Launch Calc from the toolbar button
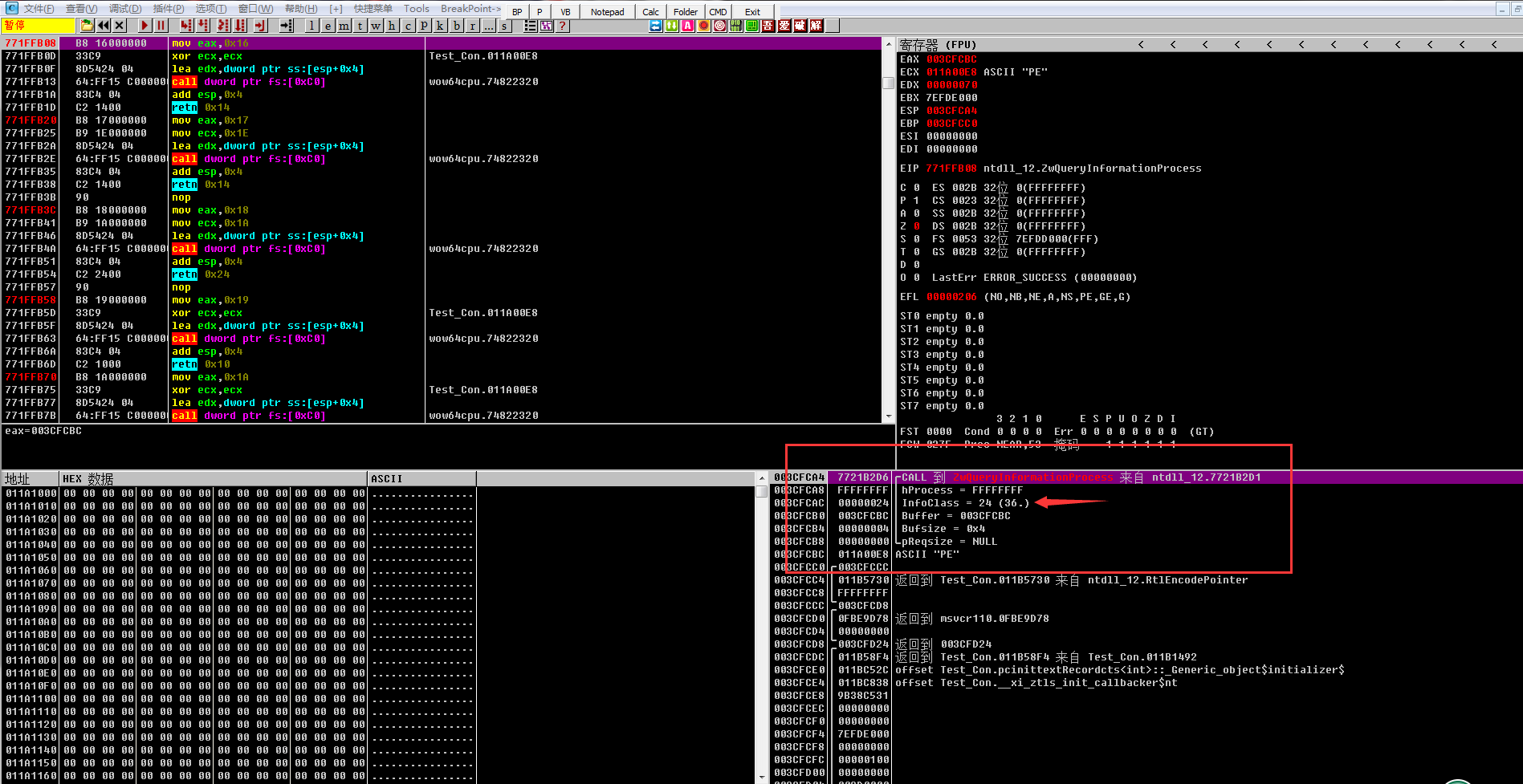This screenshot has width=1523, height=784. pos(650,11)
